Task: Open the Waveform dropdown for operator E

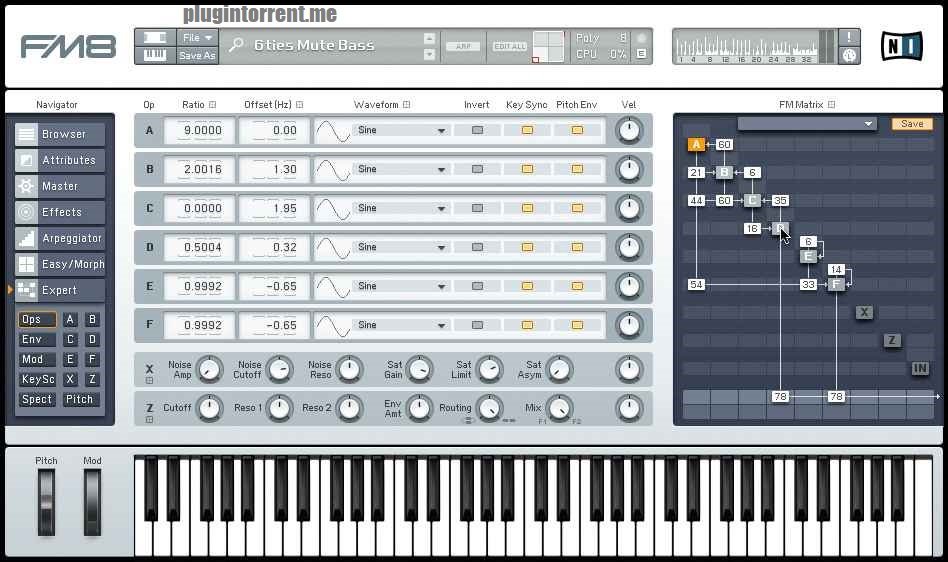Action: (x=401, y=286)
